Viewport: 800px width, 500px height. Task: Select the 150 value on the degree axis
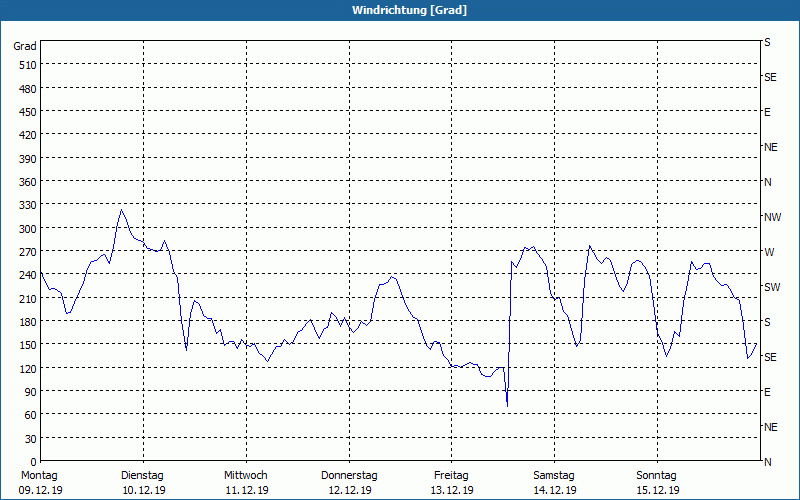tap(29, 345)
